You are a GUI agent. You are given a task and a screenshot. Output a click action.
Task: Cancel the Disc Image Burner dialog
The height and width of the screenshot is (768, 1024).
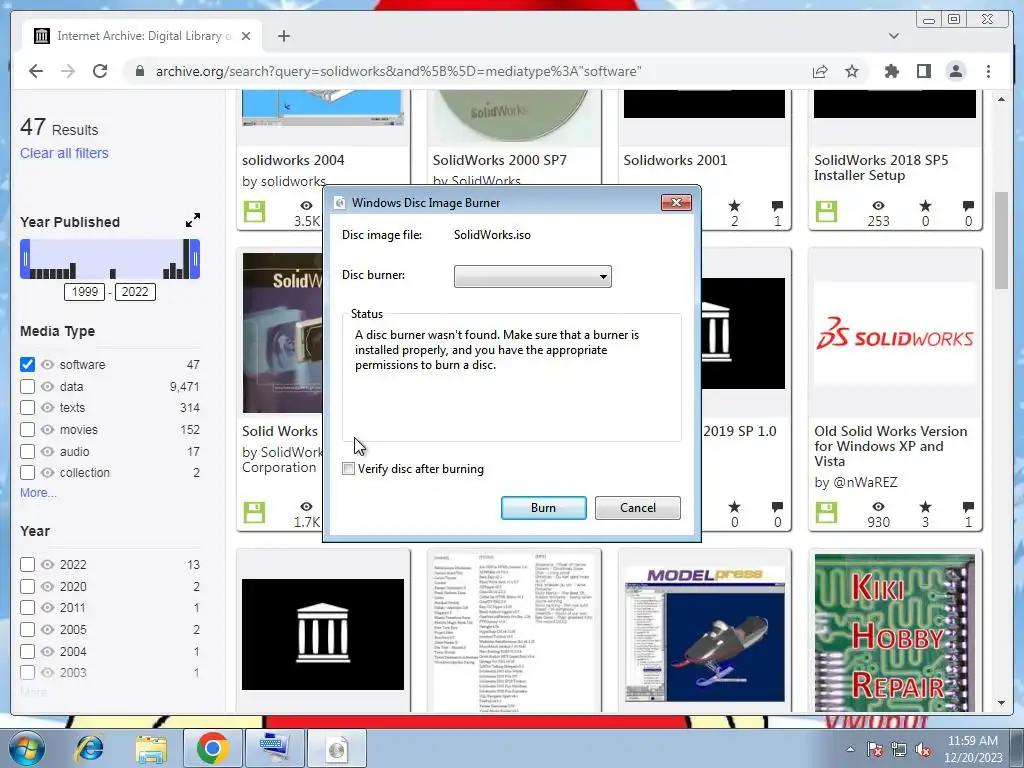[637, 507]
